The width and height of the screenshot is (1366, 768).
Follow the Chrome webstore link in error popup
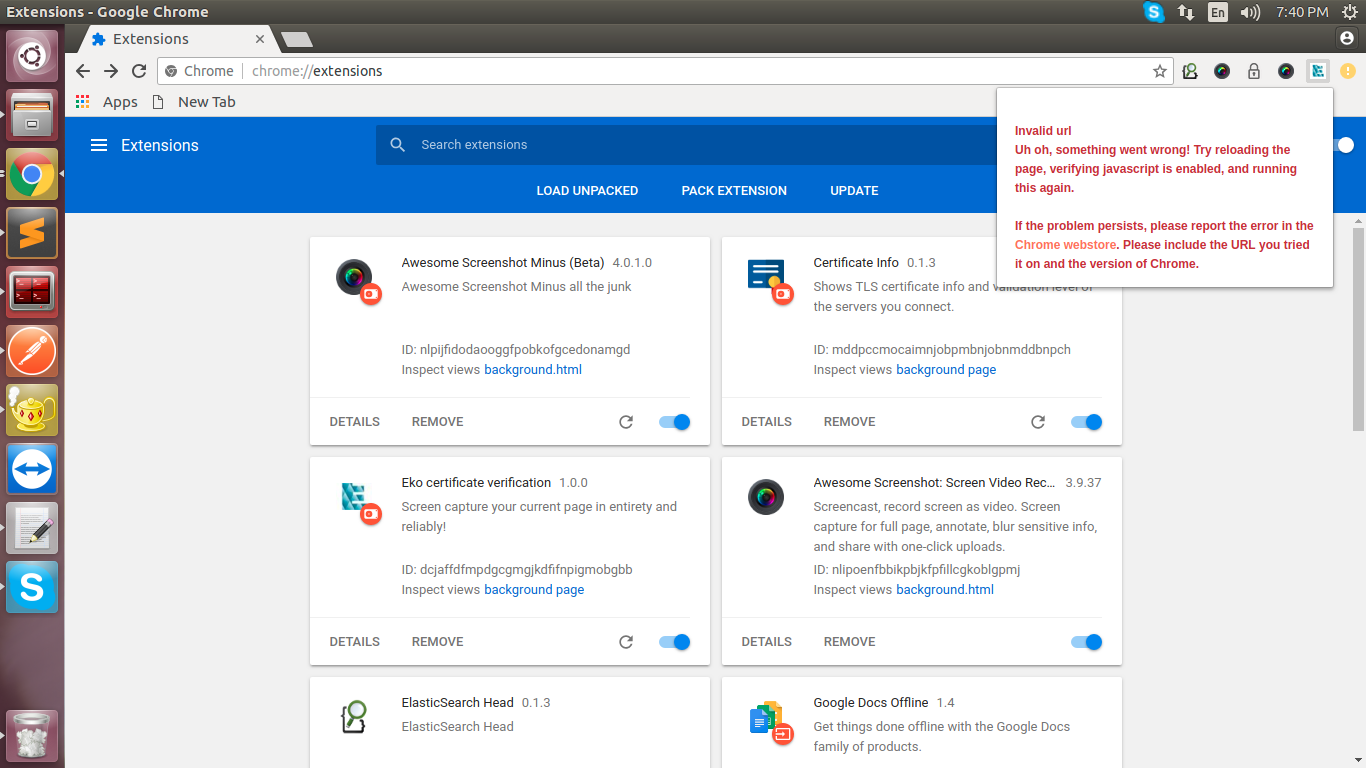pos(1066,245)
